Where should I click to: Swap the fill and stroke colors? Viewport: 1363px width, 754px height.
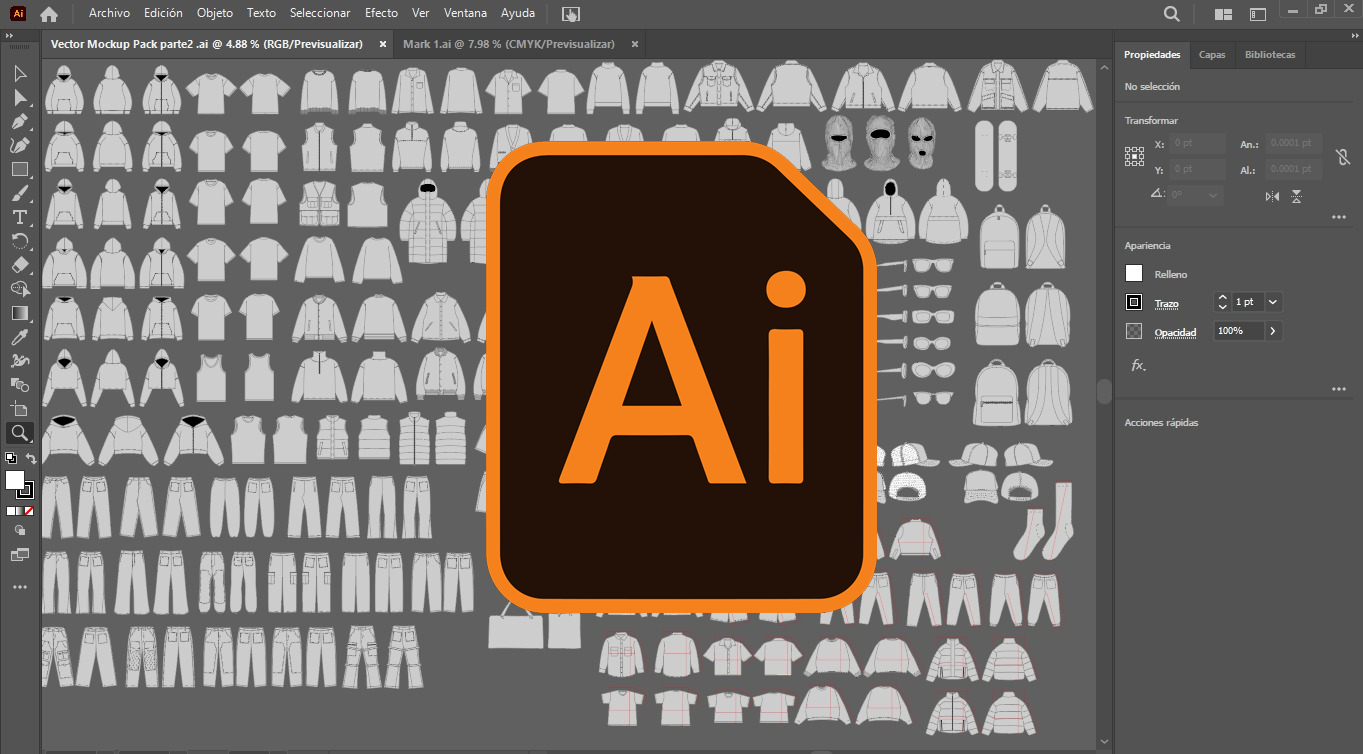[x=32, y=459]
